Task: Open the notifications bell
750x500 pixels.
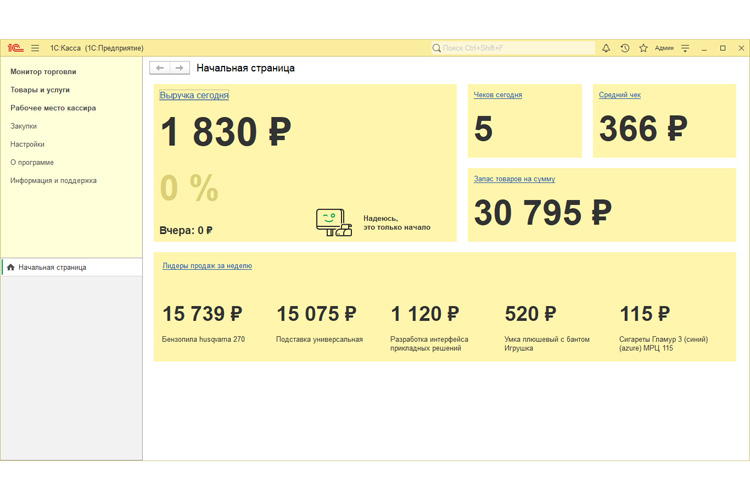Action: click(x=605, y=48)
